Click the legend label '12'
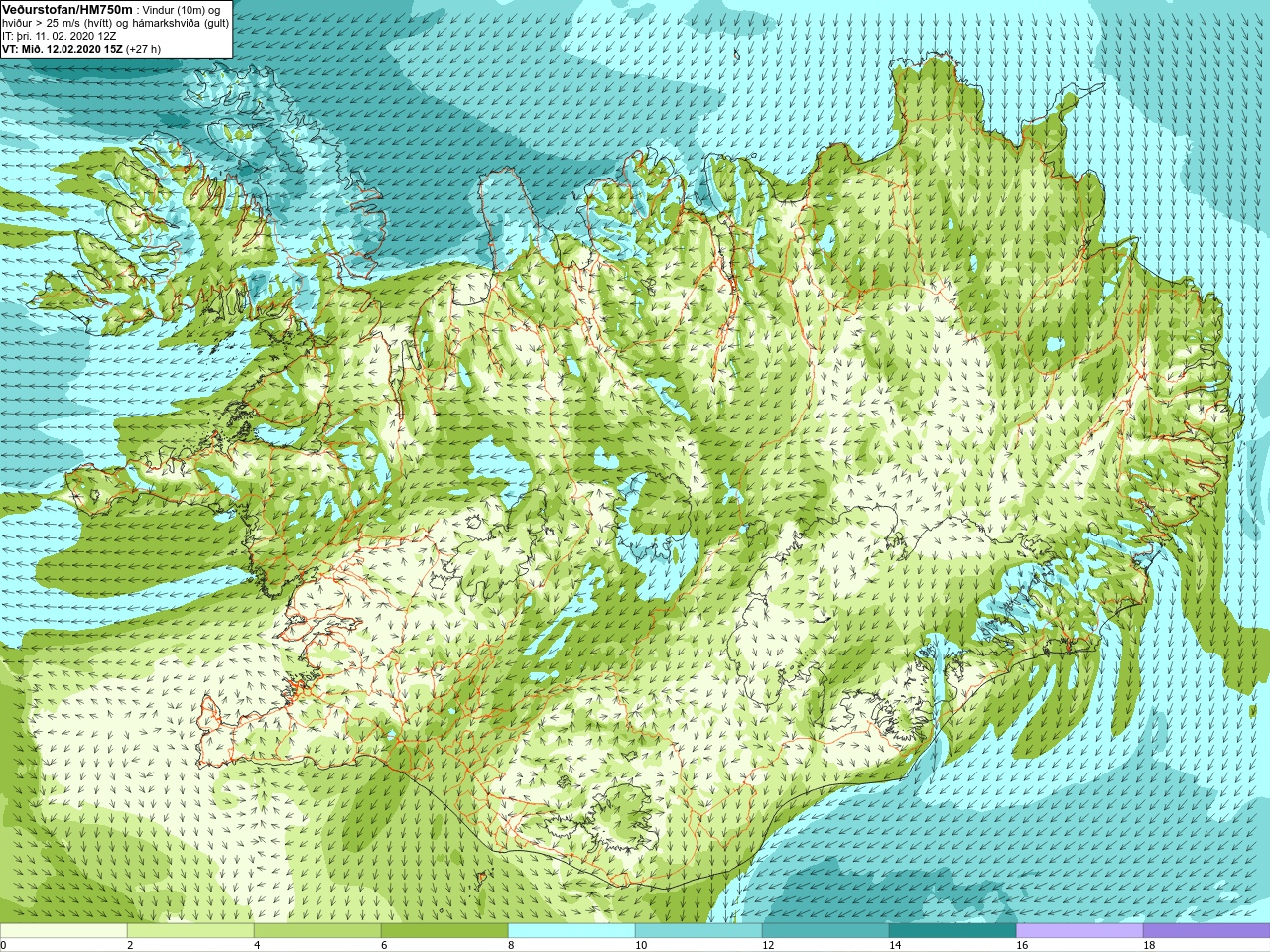 coord(767,945)
